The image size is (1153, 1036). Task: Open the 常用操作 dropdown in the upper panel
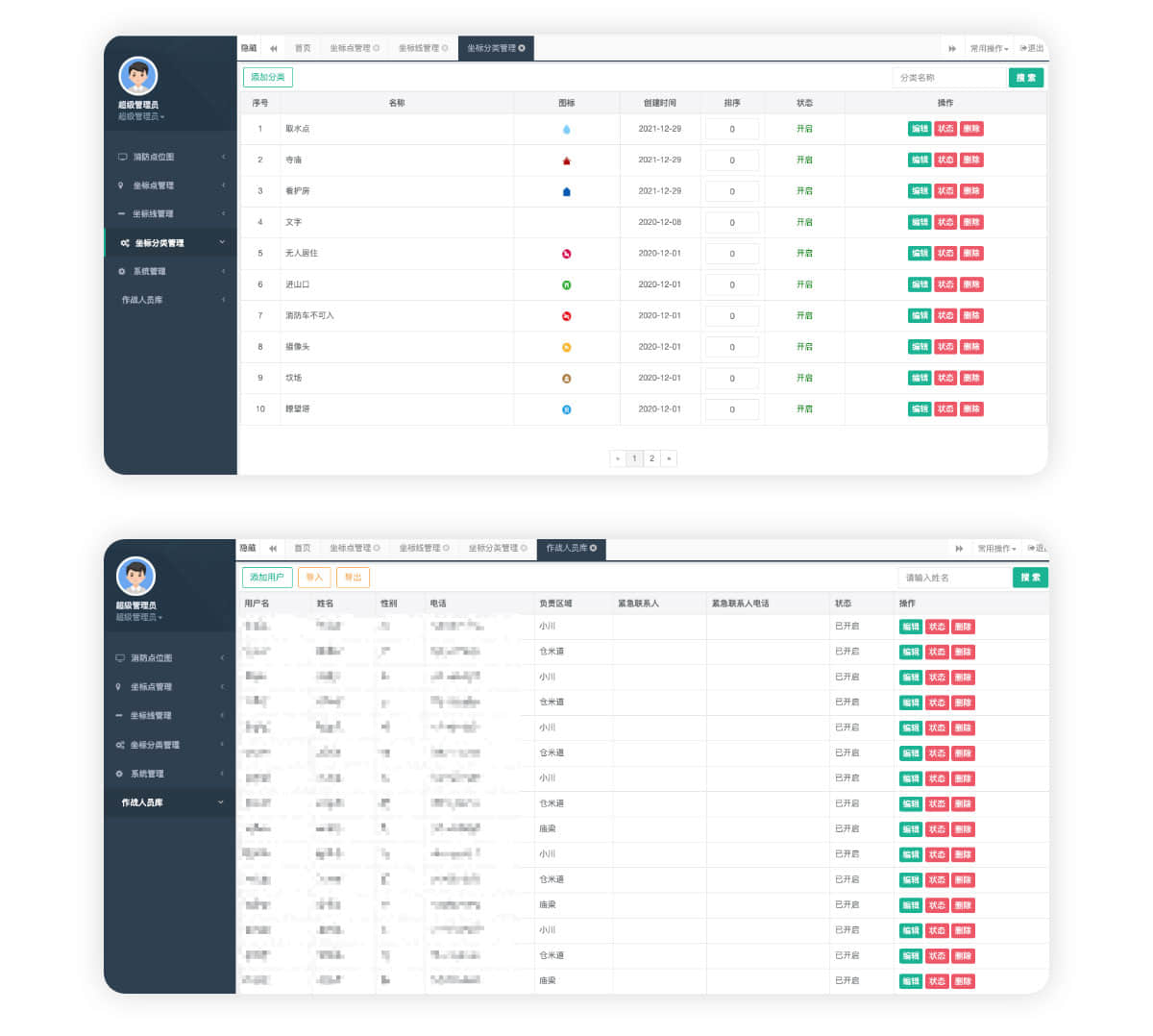click(989, 48)
